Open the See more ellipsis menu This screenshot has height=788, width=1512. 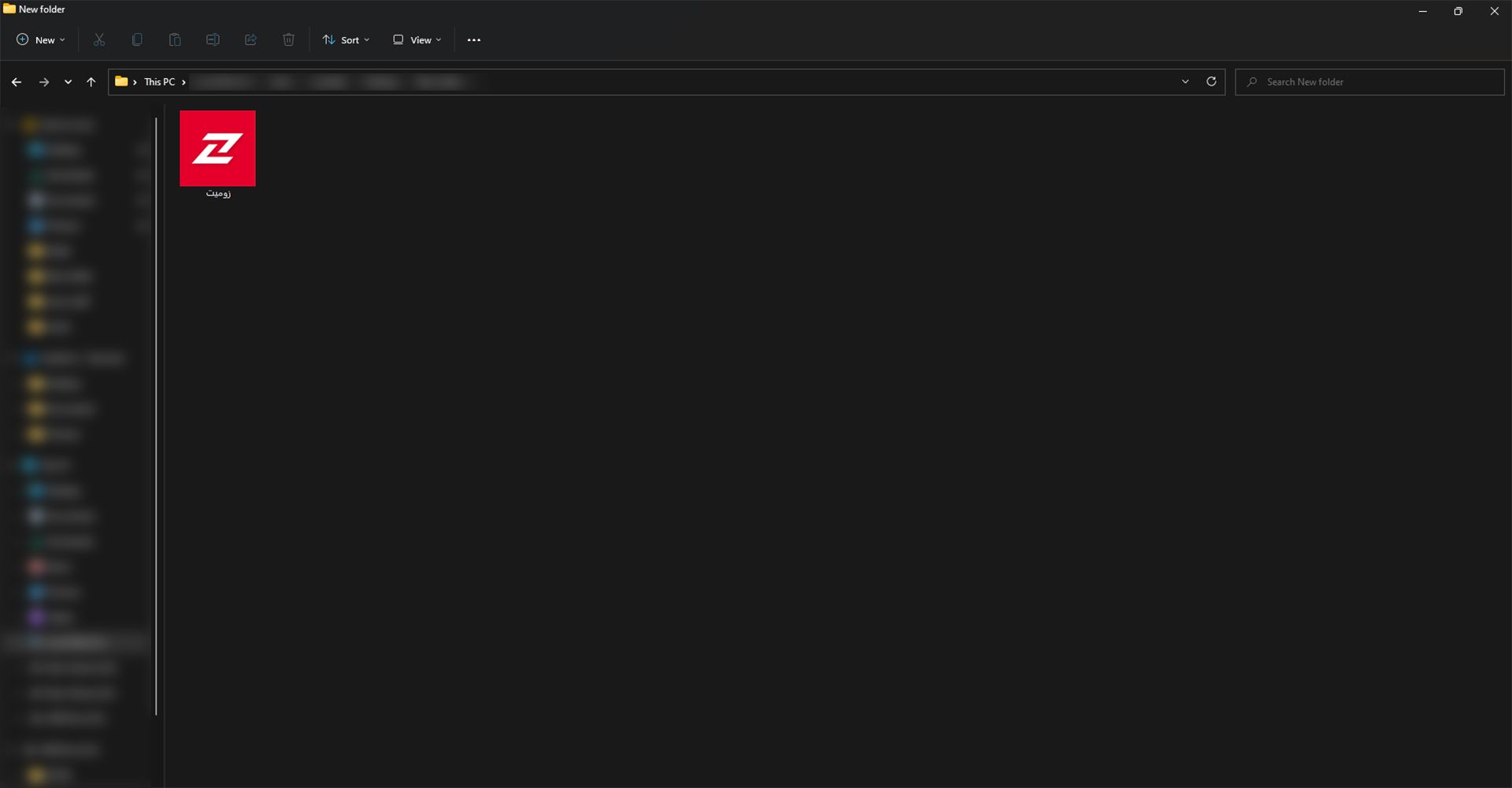[473, 40]
